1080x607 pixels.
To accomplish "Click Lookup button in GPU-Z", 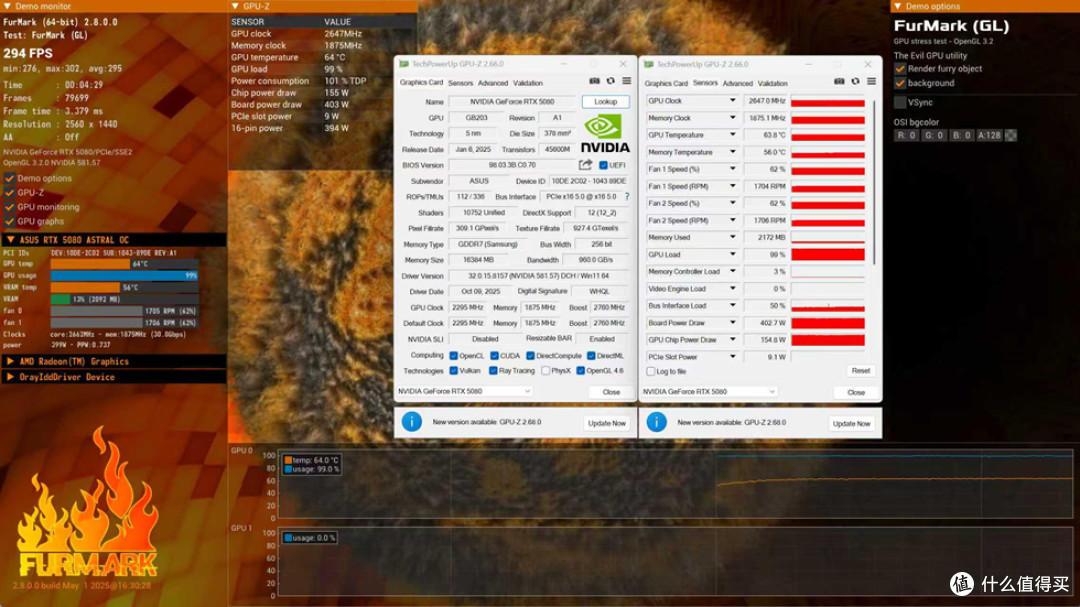I will coord(605,102).
